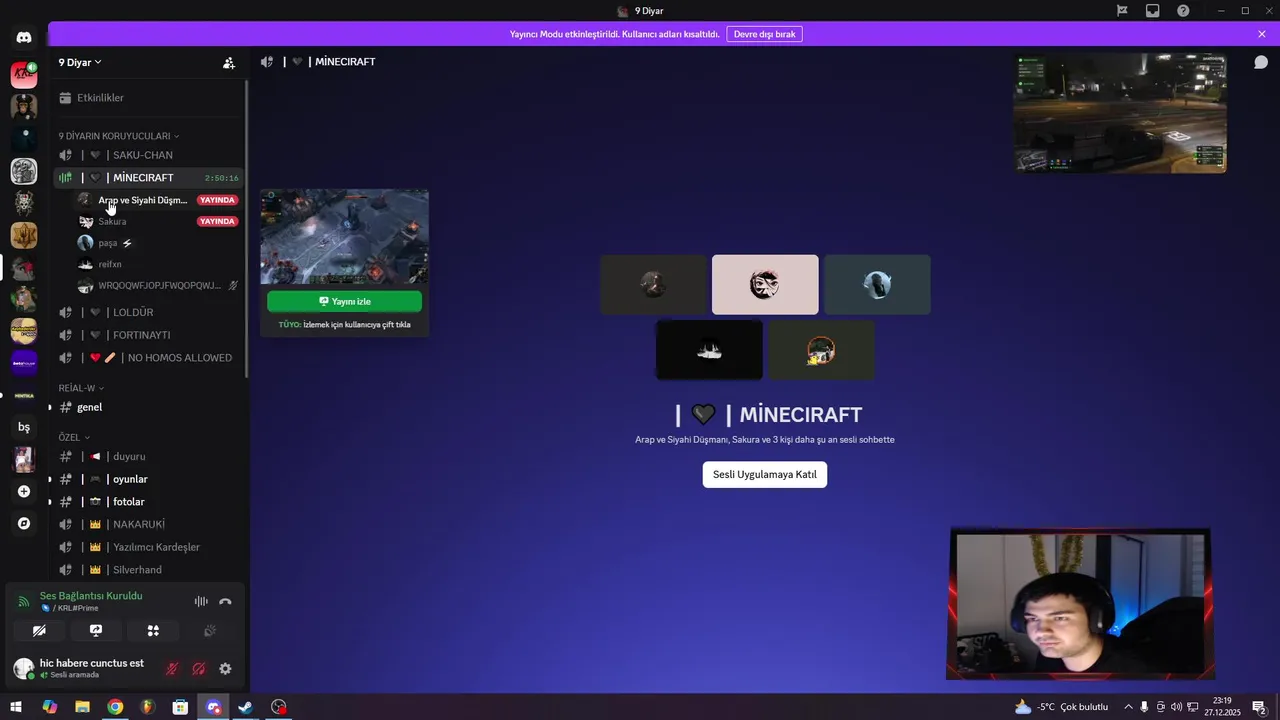This screenshot has height=720, width=1280.
Task: Select MİNECIRAFT voice channel in sidebar
Action: 149,178
